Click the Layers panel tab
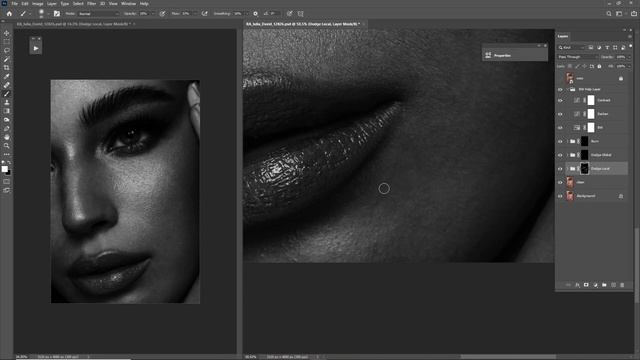Screen dimensions: 640x360 [563, 36]
